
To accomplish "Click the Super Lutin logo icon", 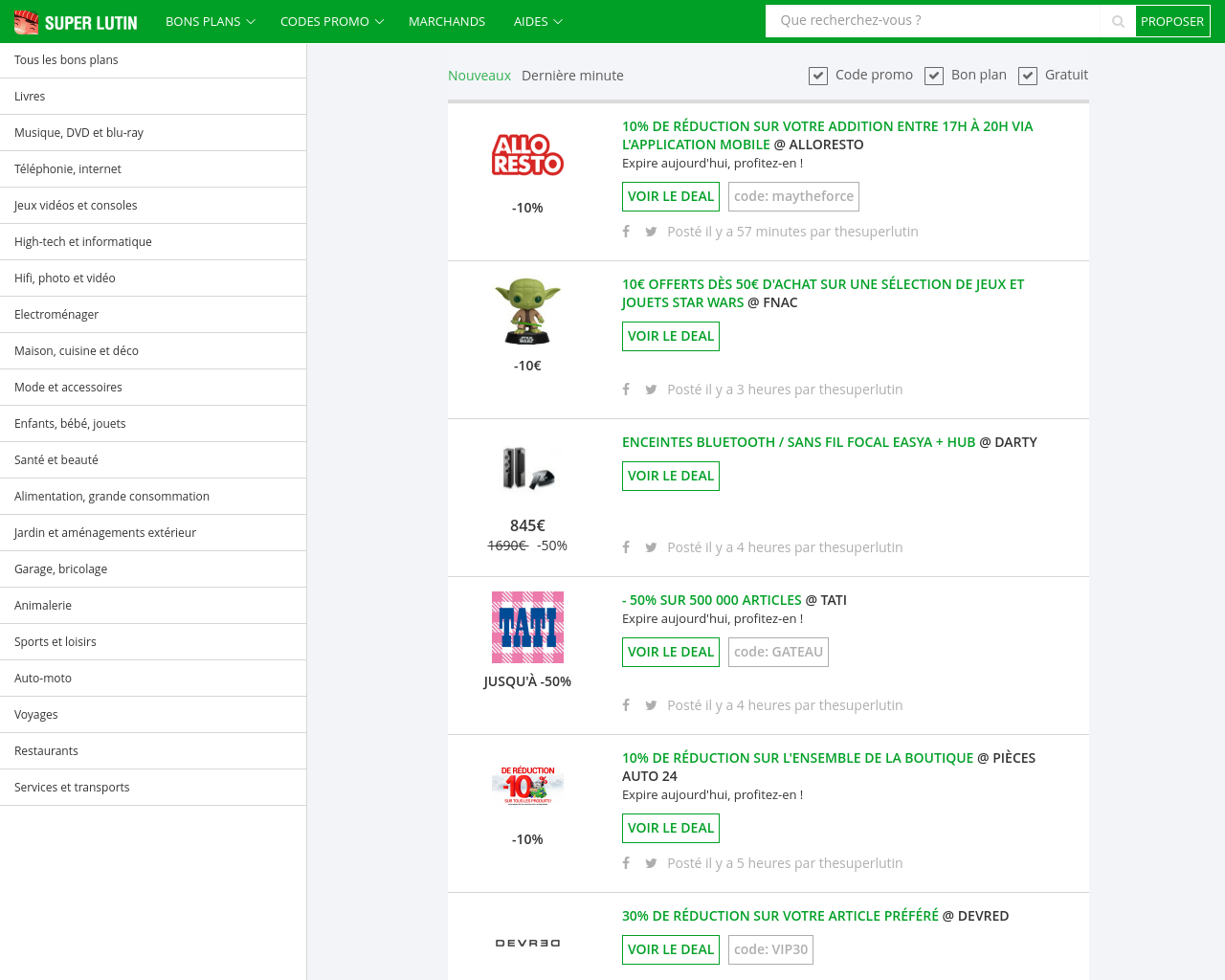I will (x=27, y=22).
